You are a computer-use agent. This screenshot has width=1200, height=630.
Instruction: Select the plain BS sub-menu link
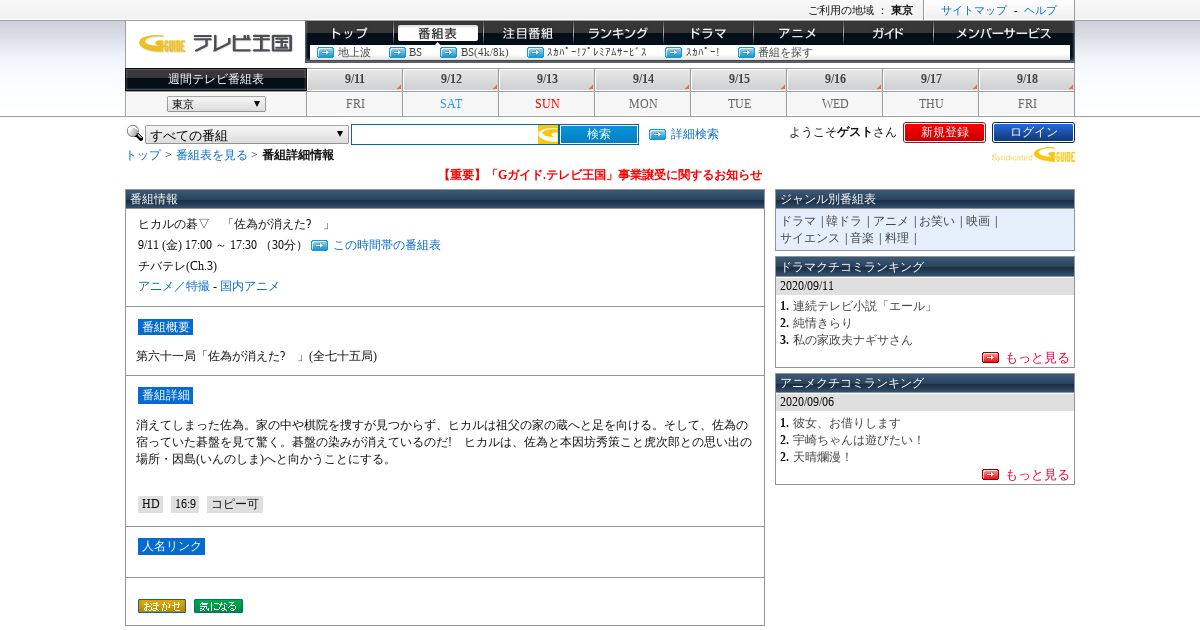[416, 52]
